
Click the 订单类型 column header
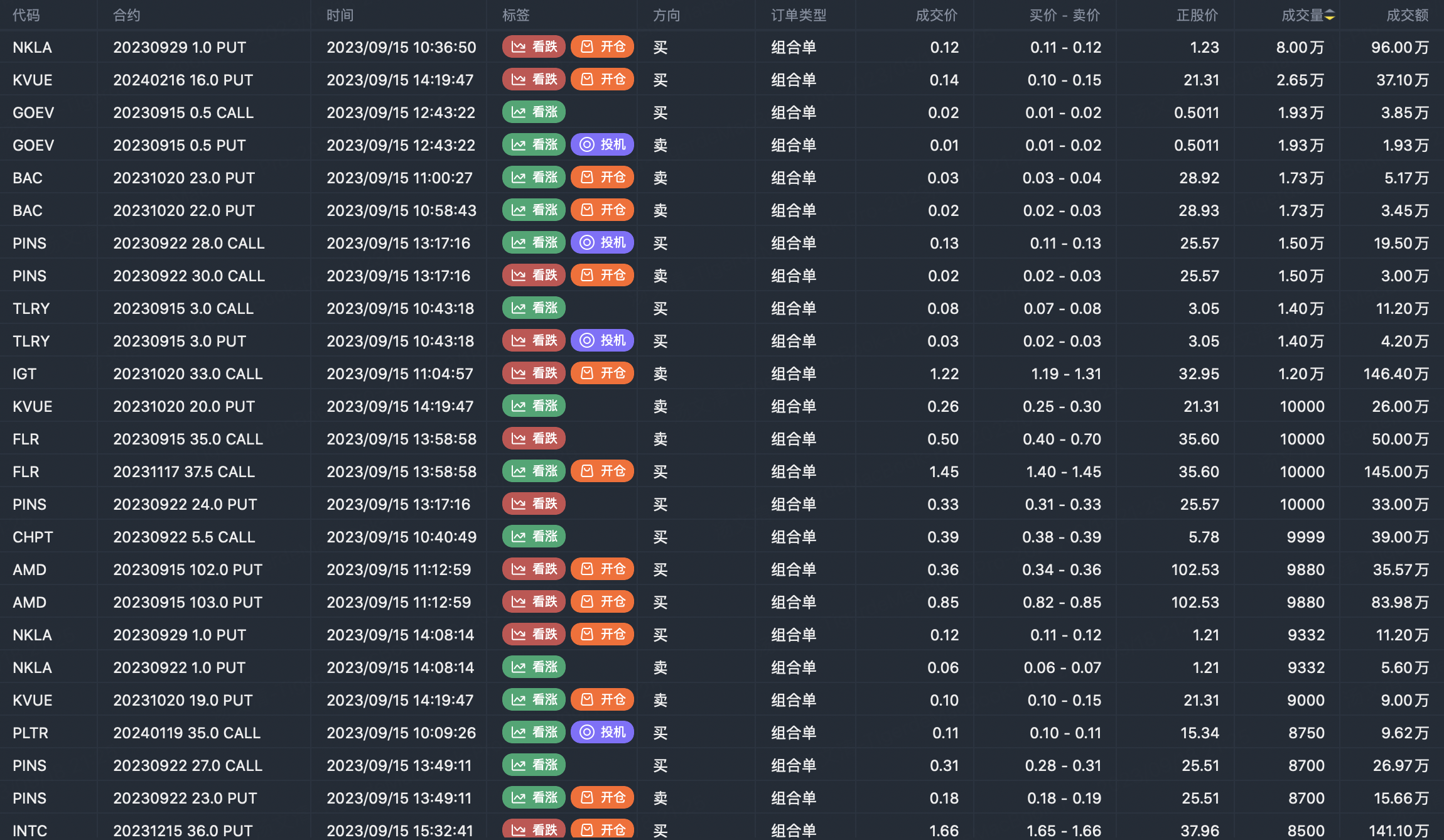799,15
